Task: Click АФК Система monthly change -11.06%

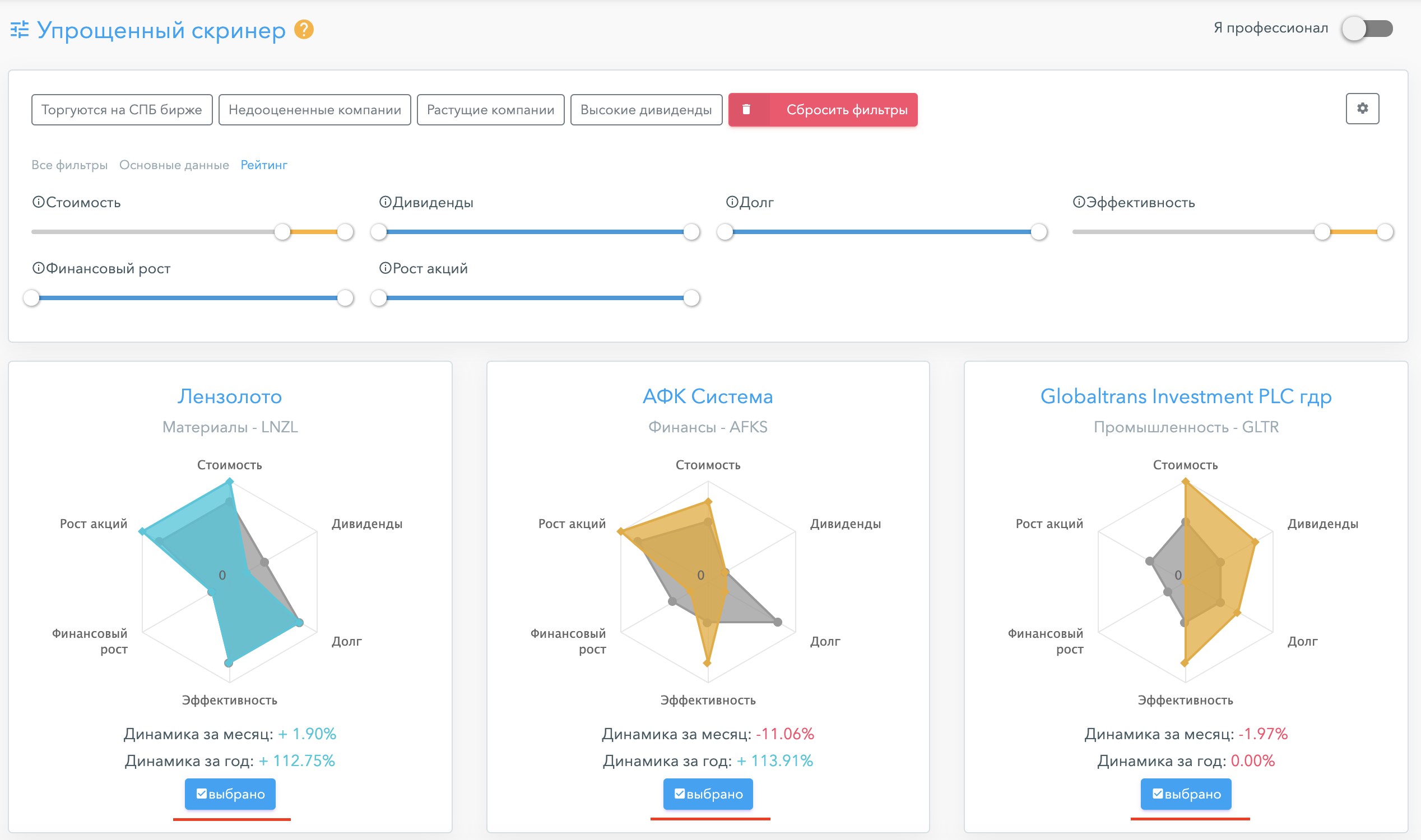Action: 785,734
